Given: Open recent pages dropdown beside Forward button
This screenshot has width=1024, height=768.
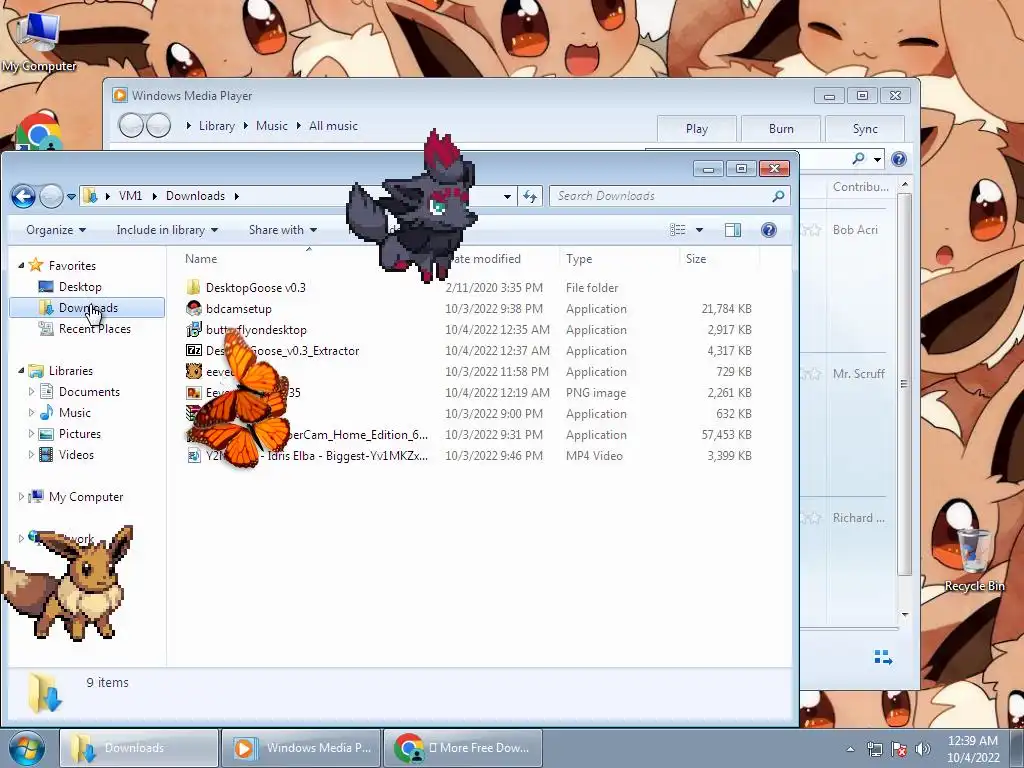Looking at the screenshot, I should click(71, 197).
